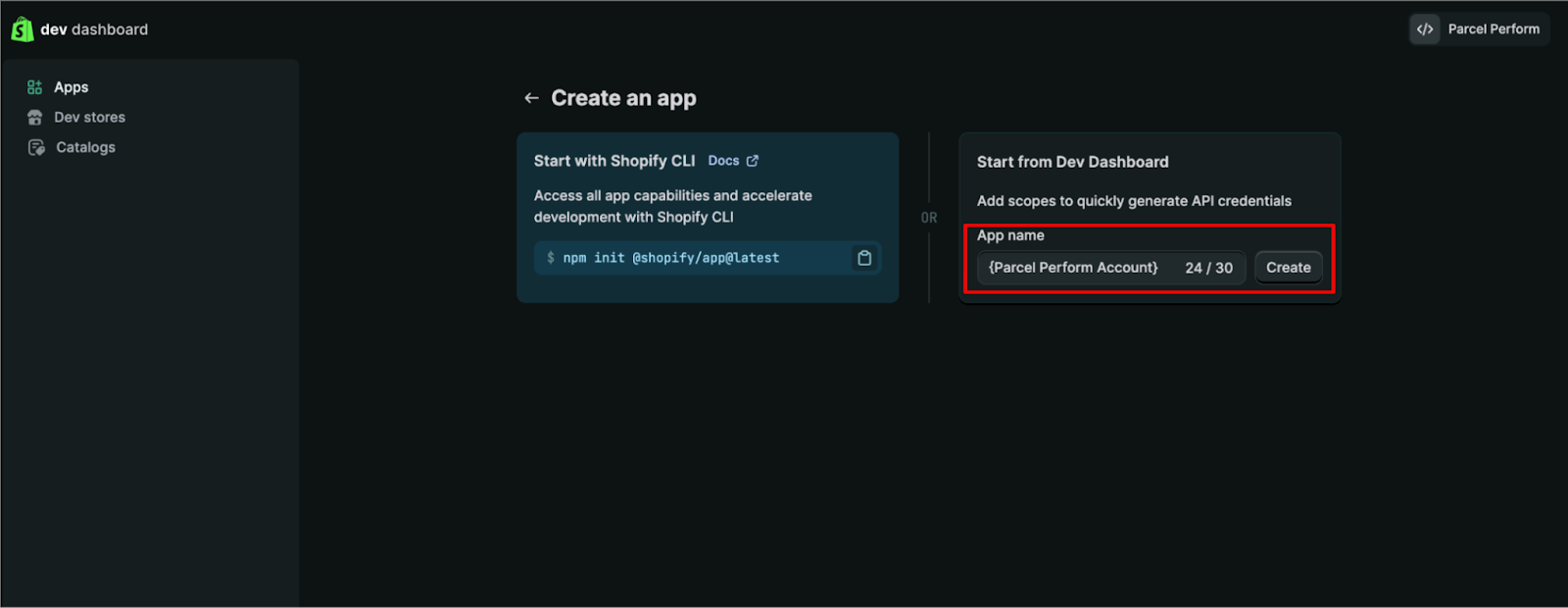Click the Dev stores storefront icon
Screen dimensions: 1568x608
35,118
